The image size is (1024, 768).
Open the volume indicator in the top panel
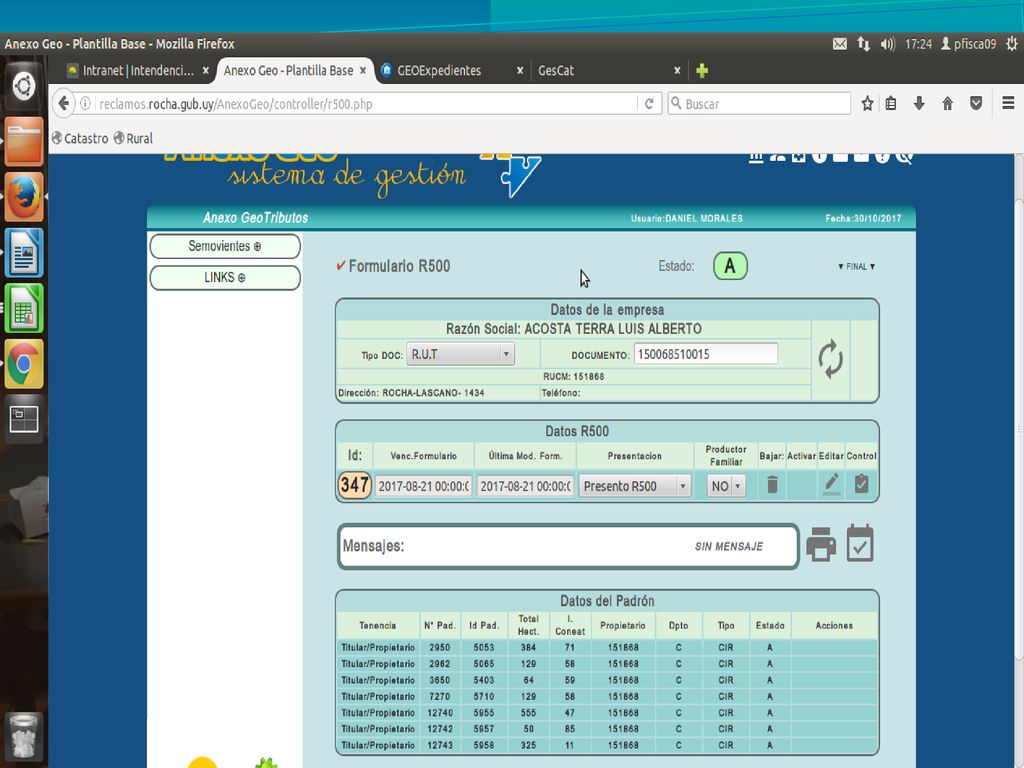(x=887, y=44)
